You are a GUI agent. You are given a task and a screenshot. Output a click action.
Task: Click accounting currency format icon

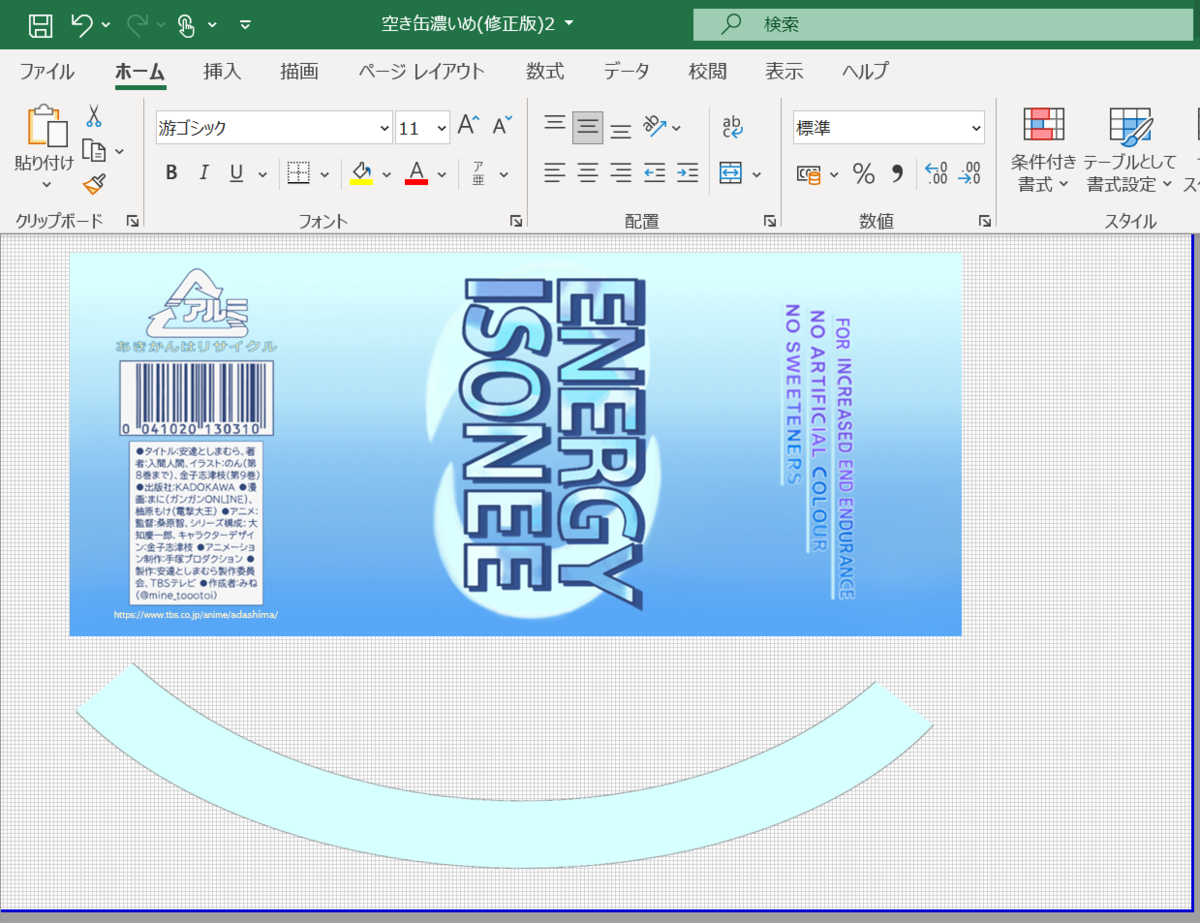tap(808, 174)
